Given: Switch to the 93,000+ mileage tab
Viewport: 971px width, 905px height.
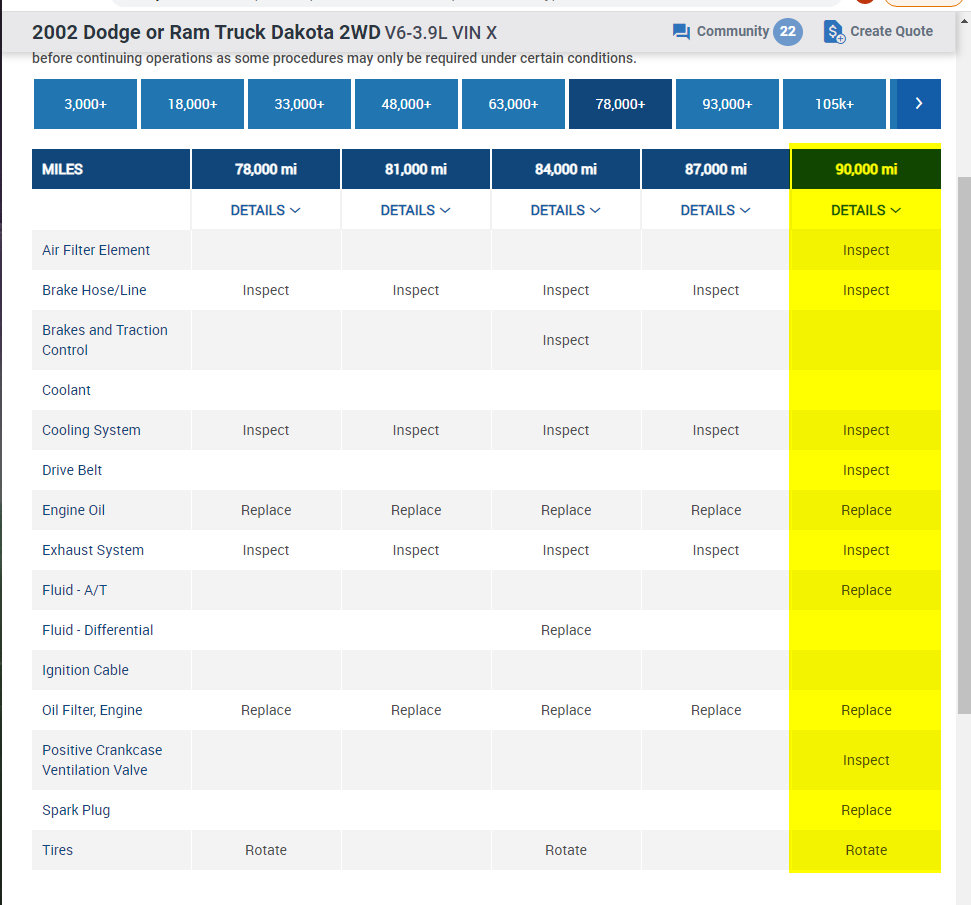Looking at the screenshot, I should click(727, 104).
